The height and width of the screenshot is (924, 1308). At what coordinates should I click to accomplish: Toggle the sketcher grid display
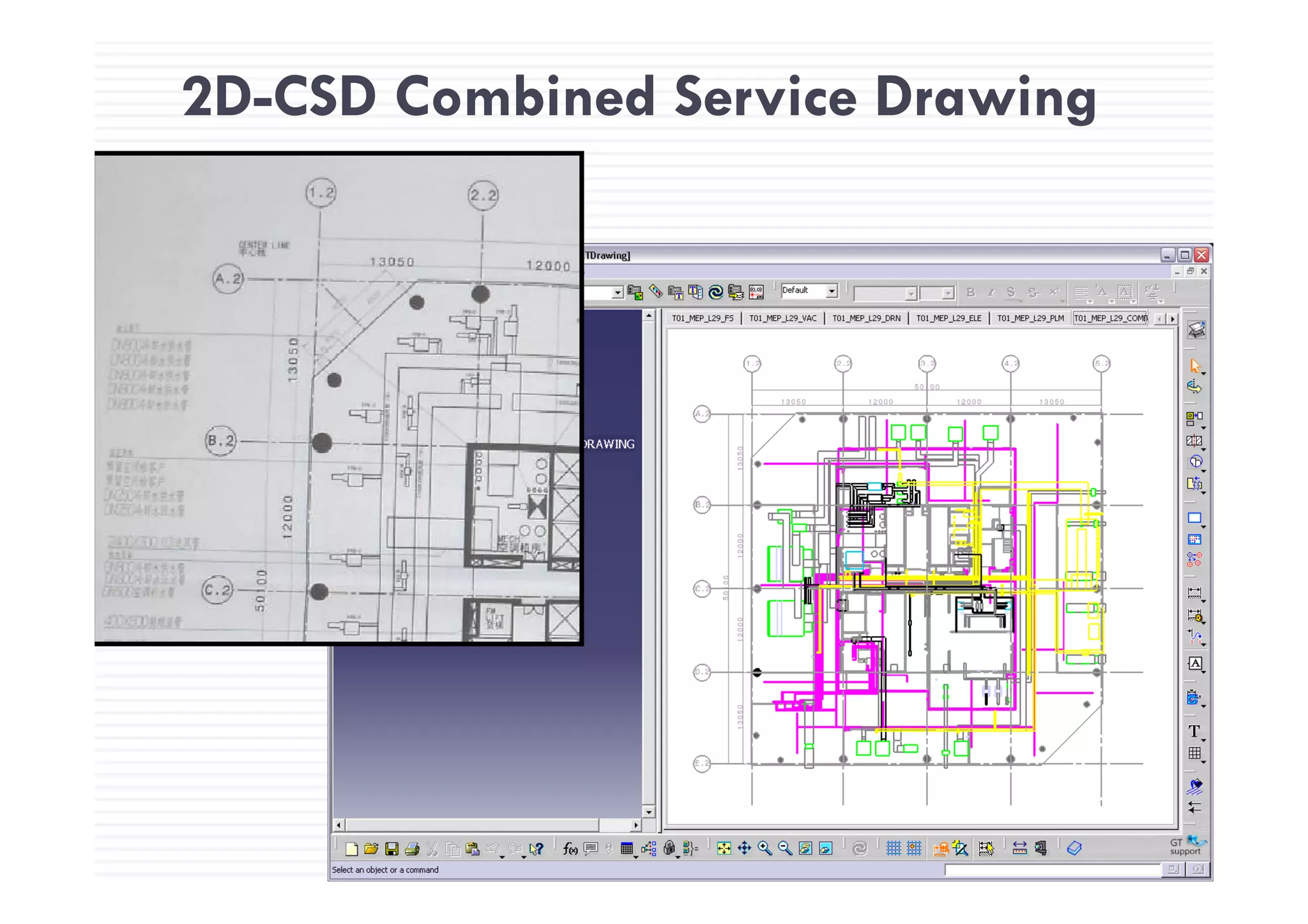tap(894, 849)
